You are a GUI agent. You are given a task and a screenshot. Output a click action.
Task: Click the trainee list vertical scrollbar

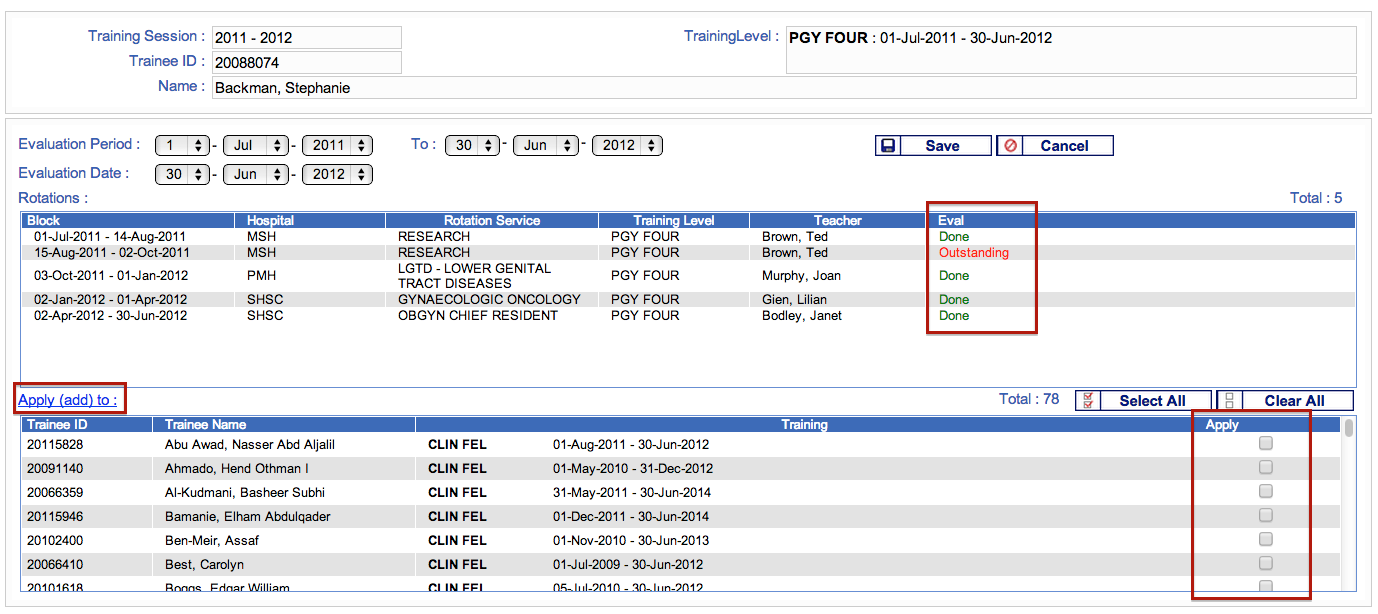coord(1349,500)
